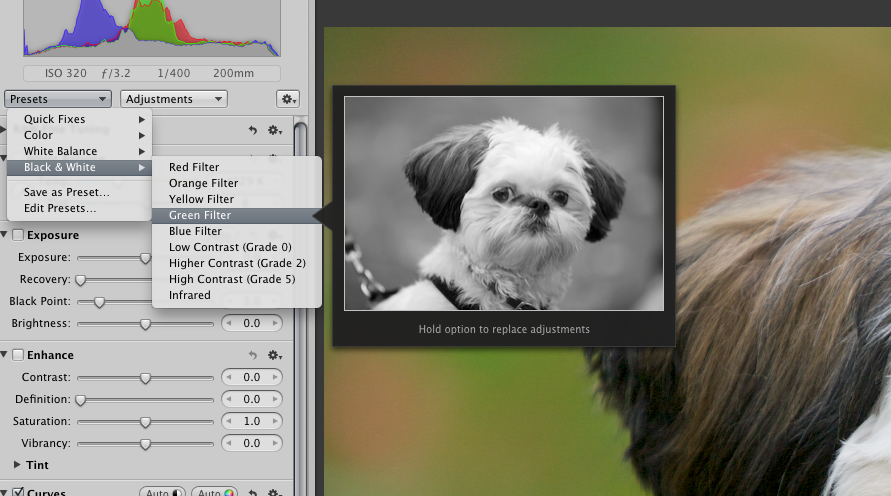Click the Contrast value field
This screenshot has height=496, width=891.
(252, 377)
